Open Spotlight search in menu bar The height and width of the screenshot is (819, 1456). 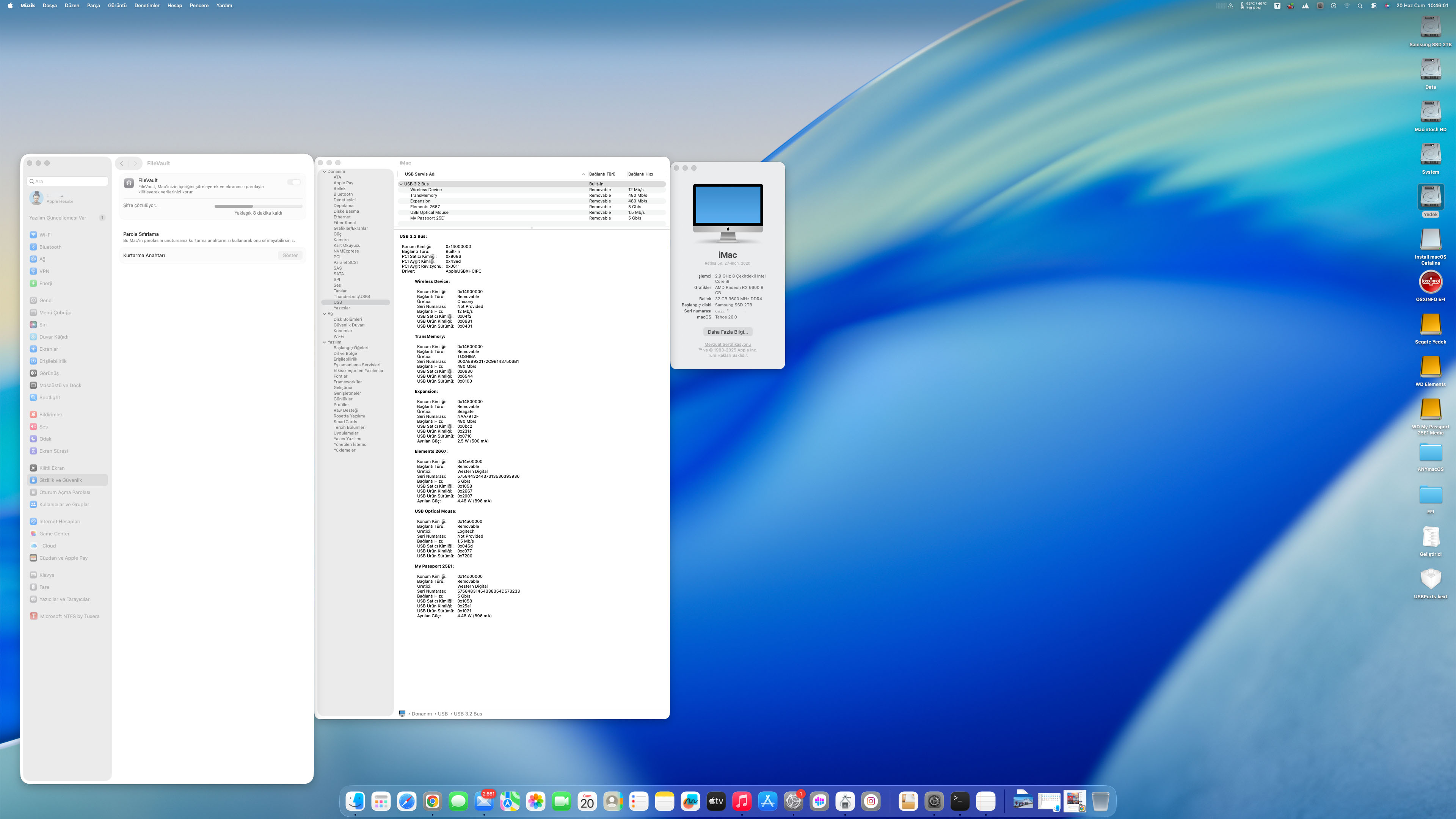1360,6
